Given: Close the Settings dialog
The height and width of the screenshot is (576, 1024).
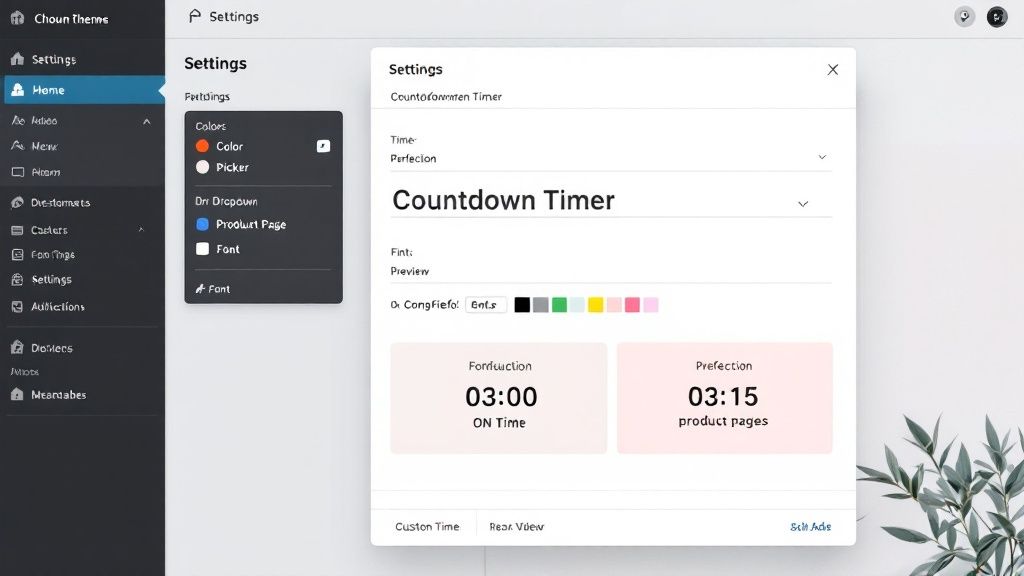Looking at the screenshot, I should pos(833,70).
